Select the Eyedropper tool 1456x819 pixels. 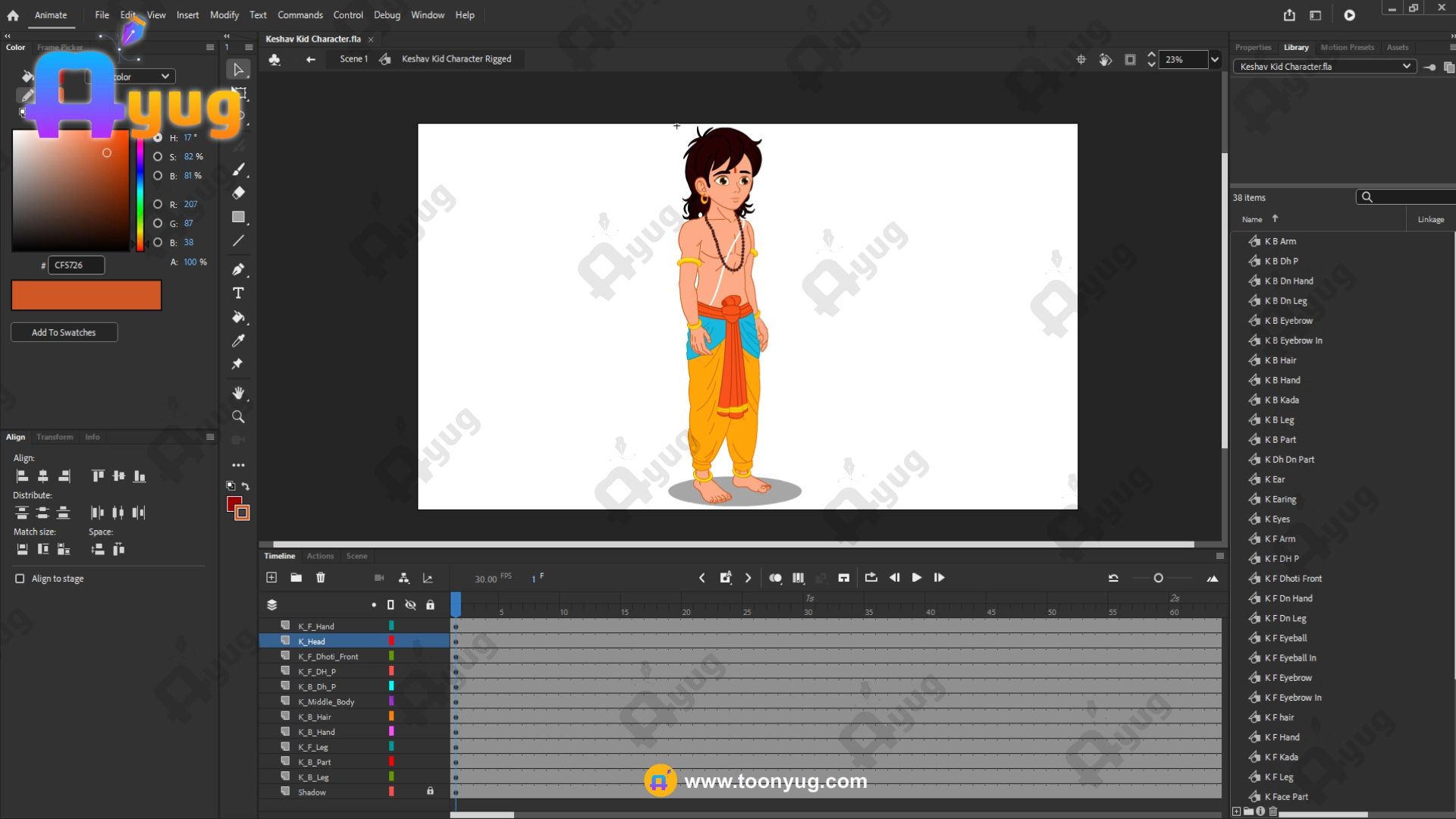pyautogui.click(x=238, y=340)
